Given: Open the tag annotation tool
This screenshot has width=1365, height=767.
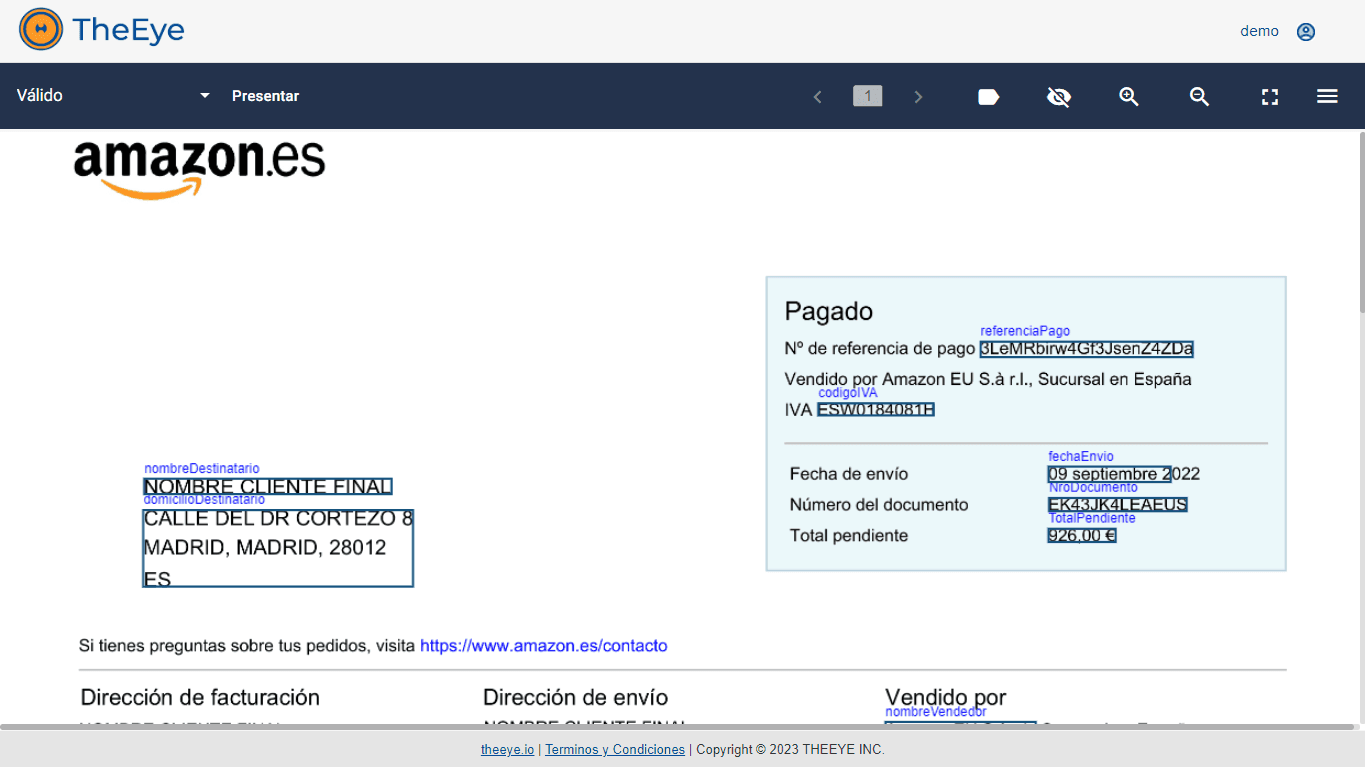Looking at the screenshot, I should (x=988, y=96).
